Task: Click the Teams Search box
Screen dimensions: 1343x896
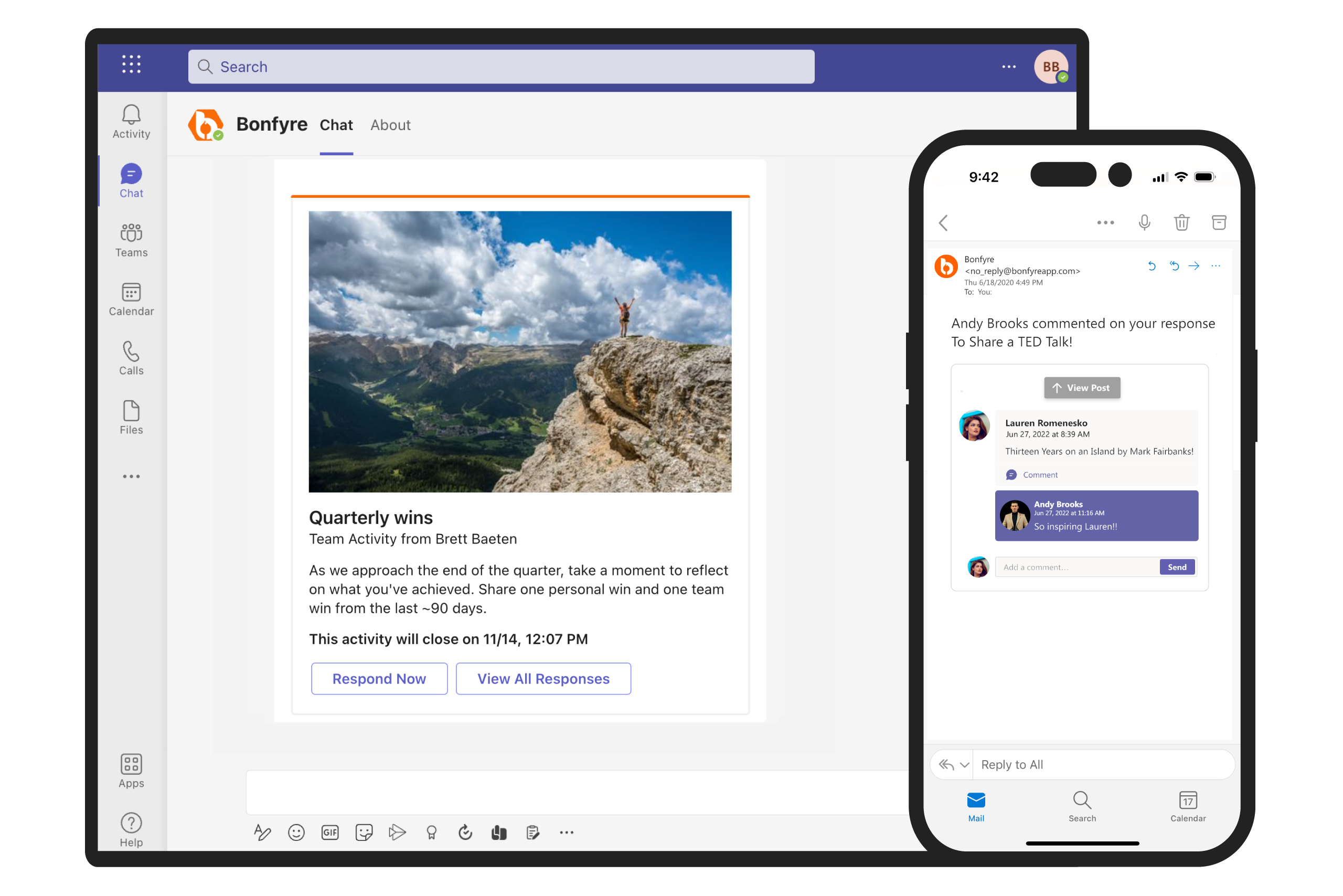Action: [x=501, y=67]
